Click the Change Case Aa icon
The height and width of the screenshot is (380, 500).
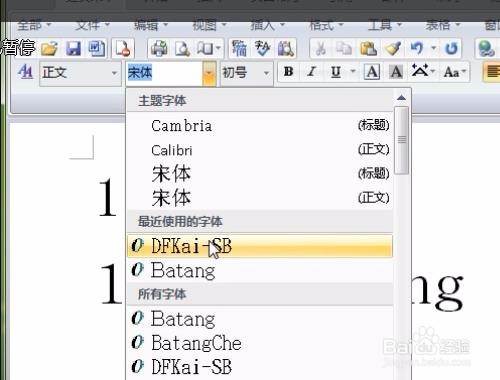point(451,72)
